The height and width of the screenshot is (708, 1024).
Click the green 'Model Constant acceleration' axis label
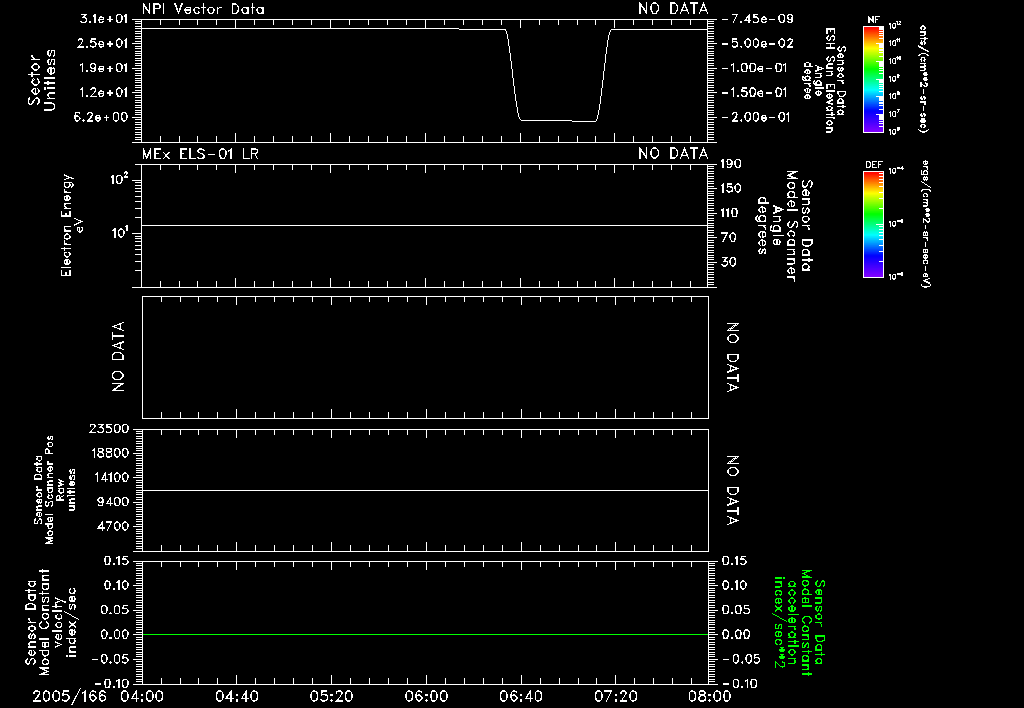(799, 622)
